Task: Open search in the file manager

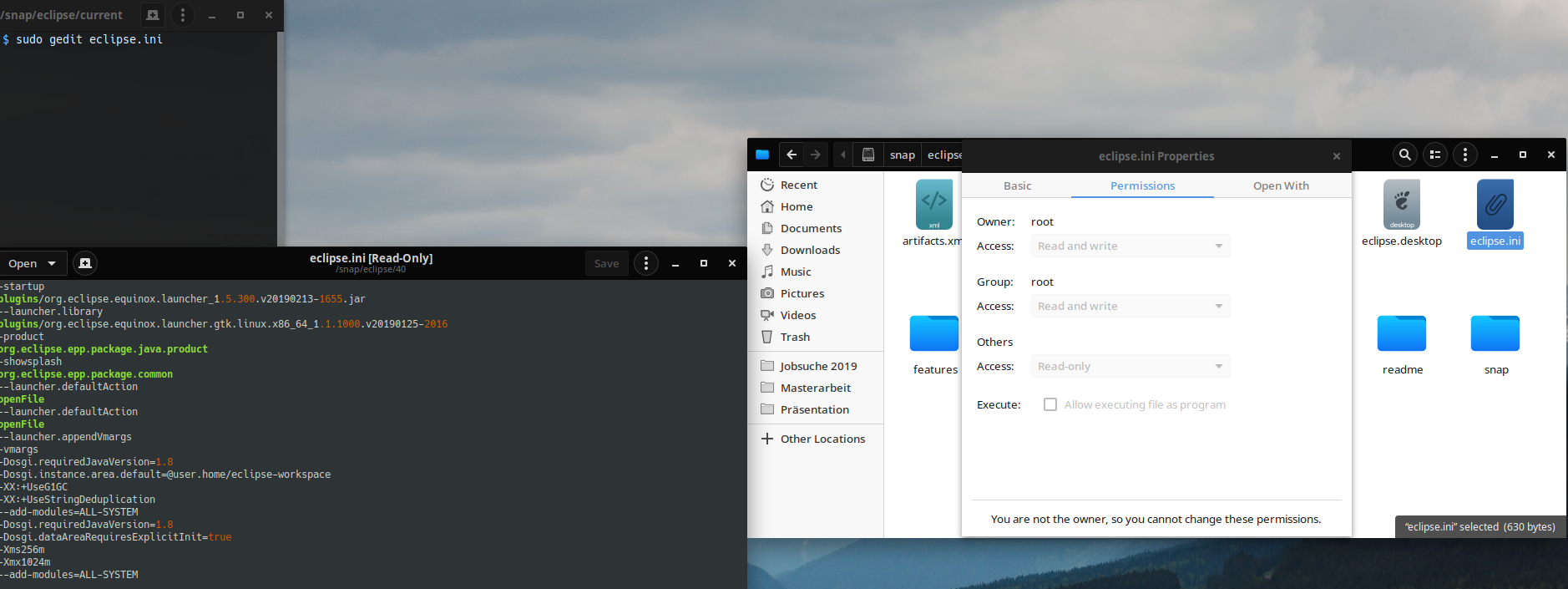Action: [1405, 155]
